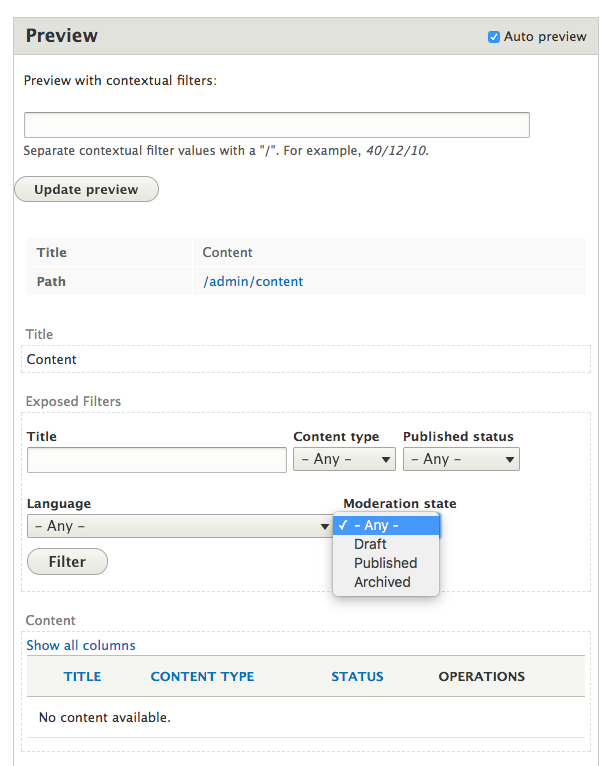Focus the Title exposed filter input
This screenshot has height=766, width=611.
tap(157, 460)
